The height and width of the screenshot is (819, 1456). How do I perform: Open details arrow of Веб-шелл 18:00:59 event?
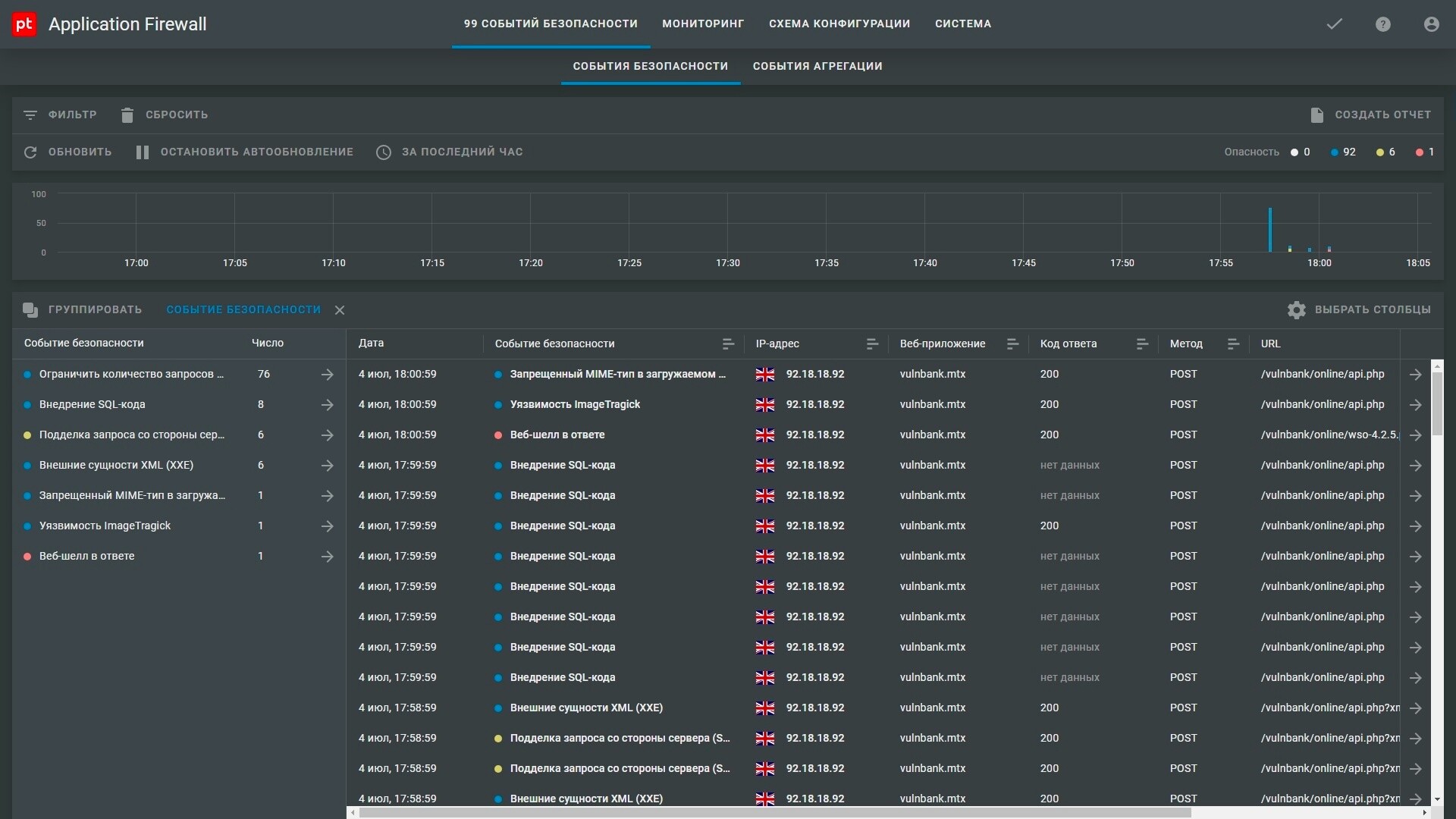click(1415, 435)
